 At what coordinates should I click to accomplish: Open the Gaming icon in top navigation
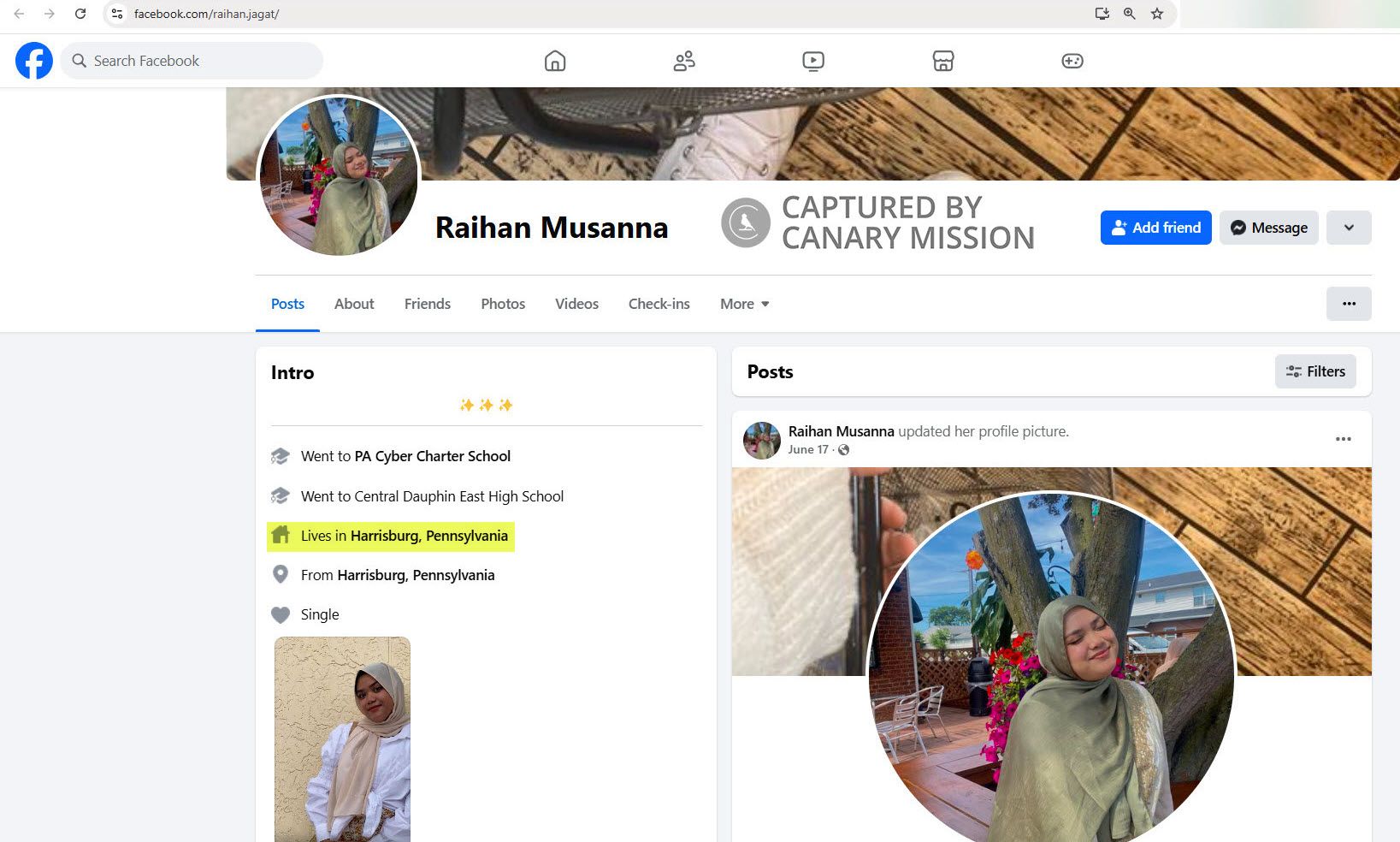tap(1072, 60)
